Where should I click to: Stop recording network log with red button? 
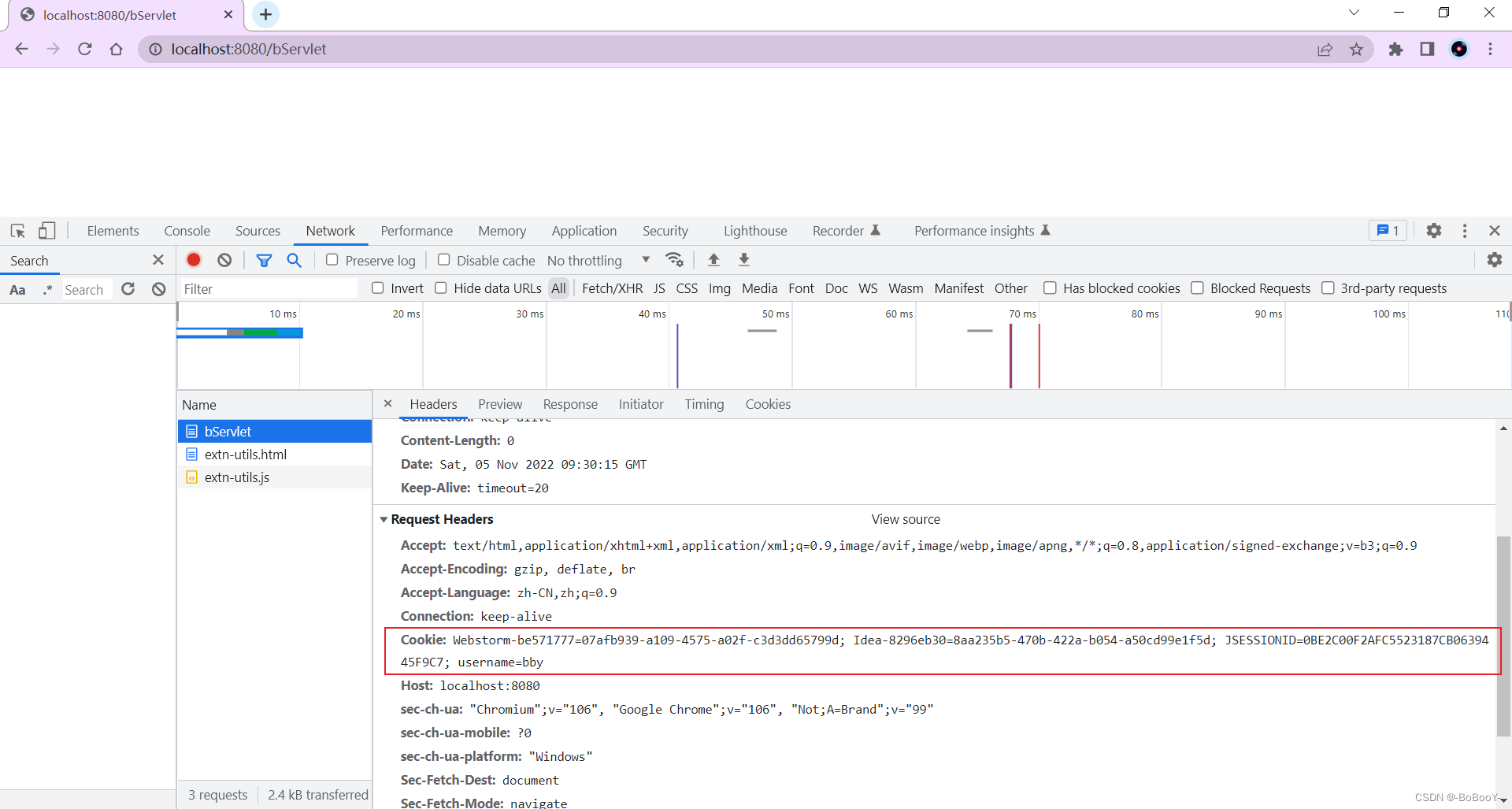tap(194, 260)
